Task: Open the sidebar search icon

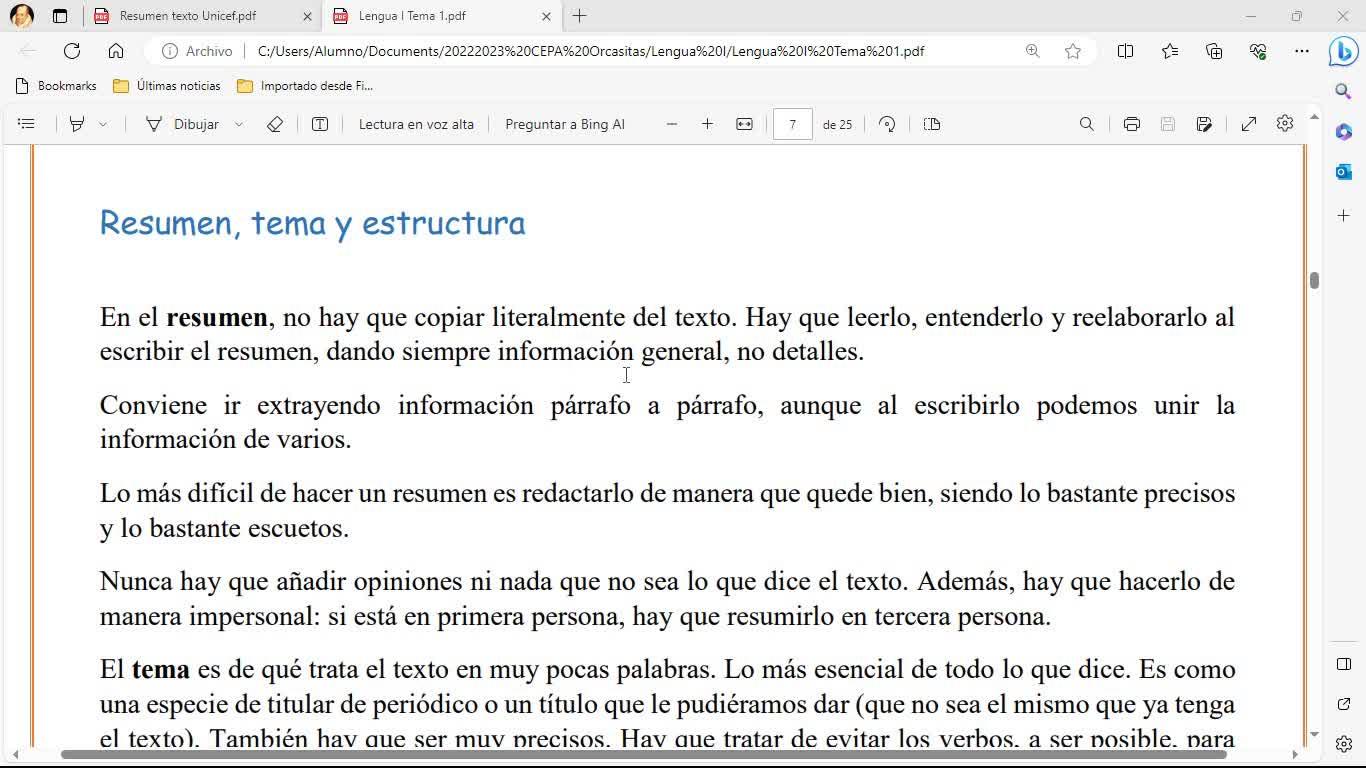Action: coord(1344,91)
